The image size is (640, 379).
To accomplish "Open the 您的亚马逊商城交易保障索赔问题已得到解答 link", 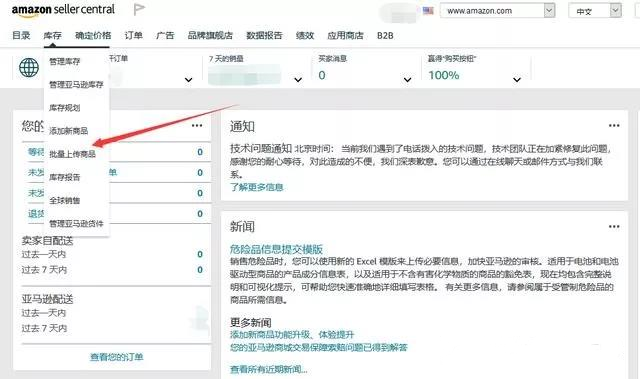I will (319, 348).
